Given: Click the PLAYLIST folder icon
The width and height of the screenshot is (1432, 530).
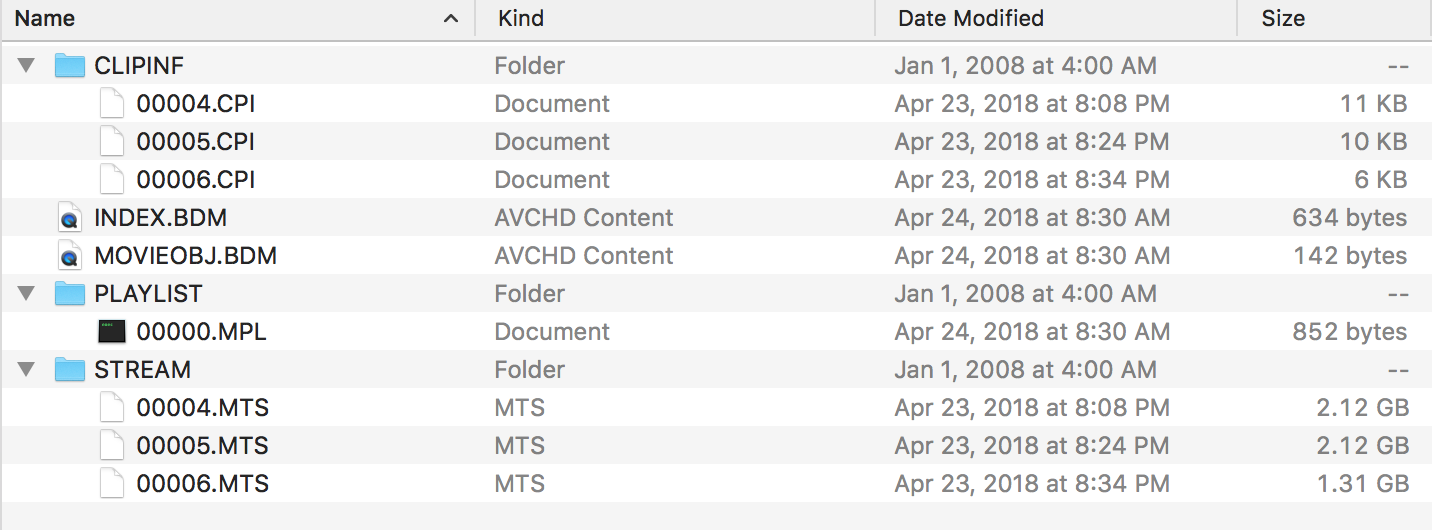Looking at the screenshot, I should [x=69, y=294].
